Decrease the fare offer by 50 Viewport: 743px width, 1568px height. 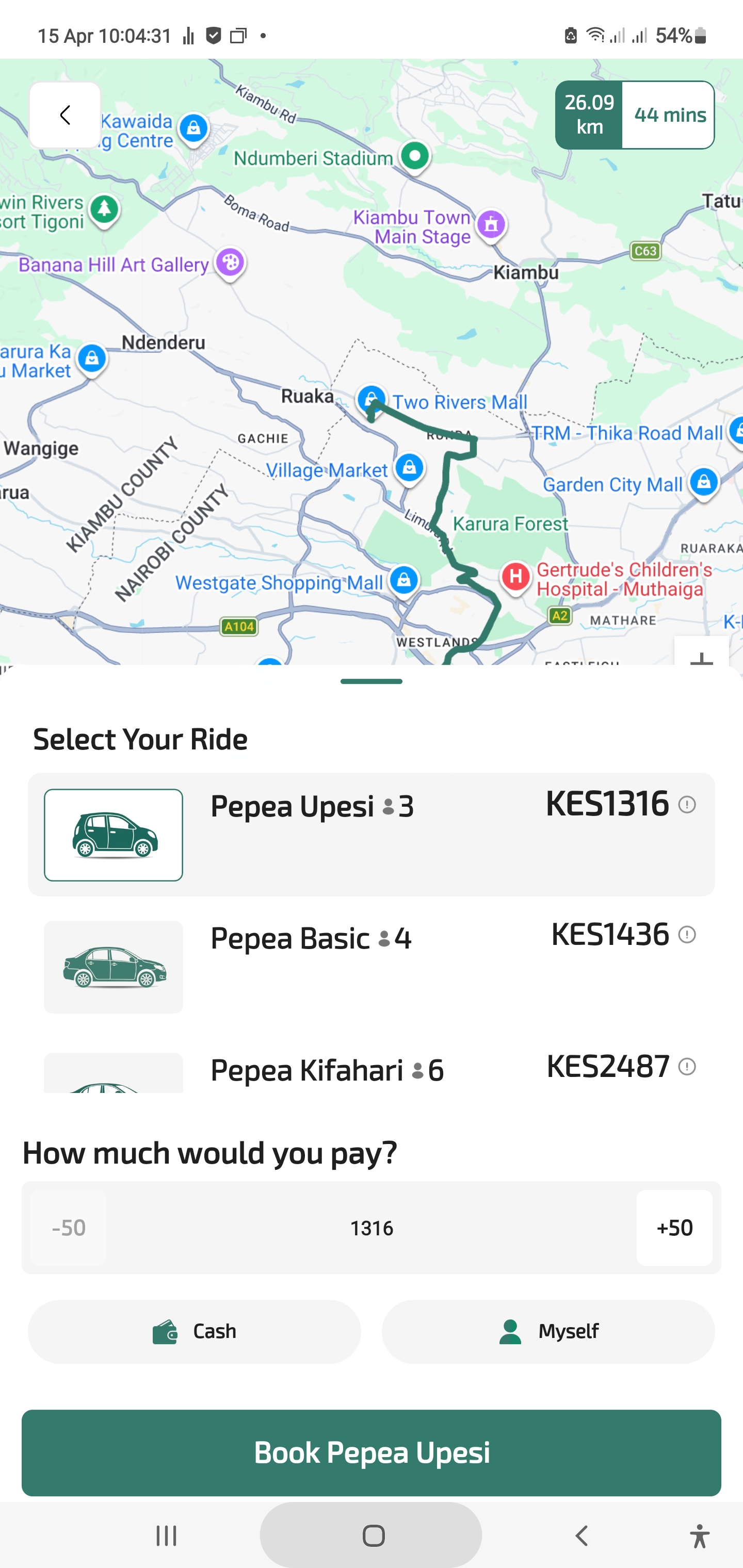pos(68,1228)
